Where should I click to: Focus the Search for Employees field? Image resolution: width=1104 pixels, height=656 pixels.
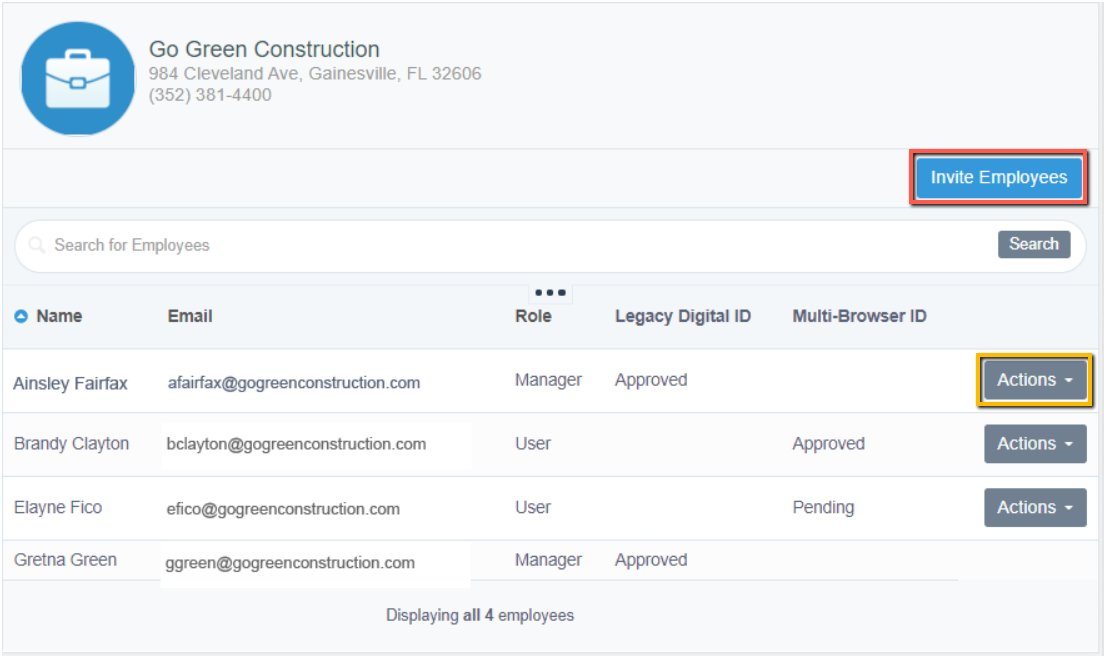(500, 245)
